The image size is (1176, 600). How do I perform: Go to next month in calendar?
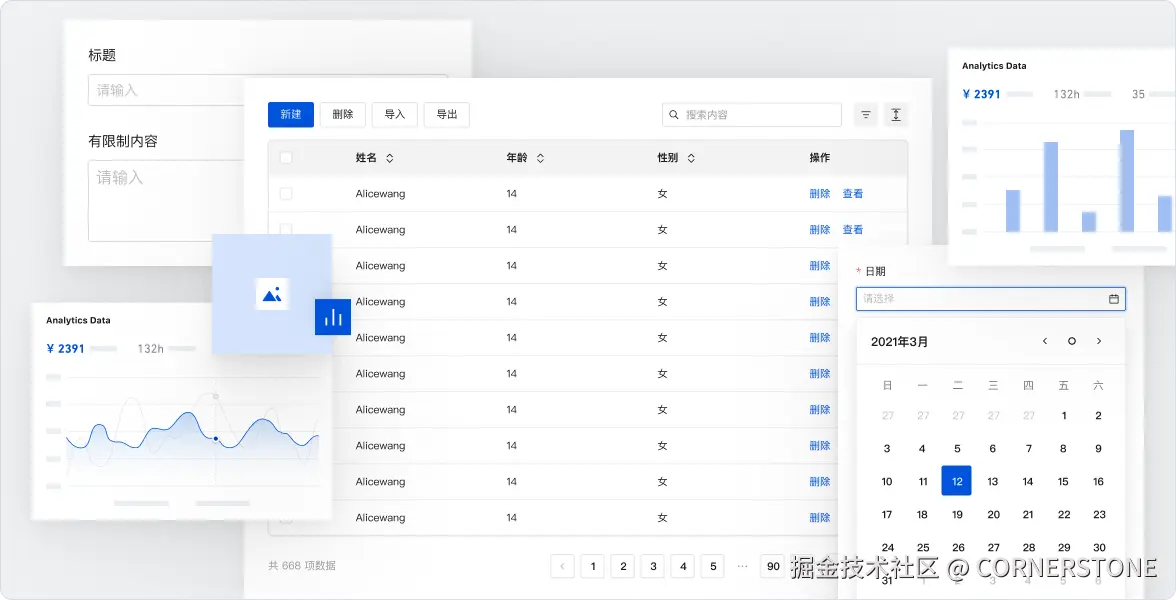pyautogui.click(x=1099, y=341)
